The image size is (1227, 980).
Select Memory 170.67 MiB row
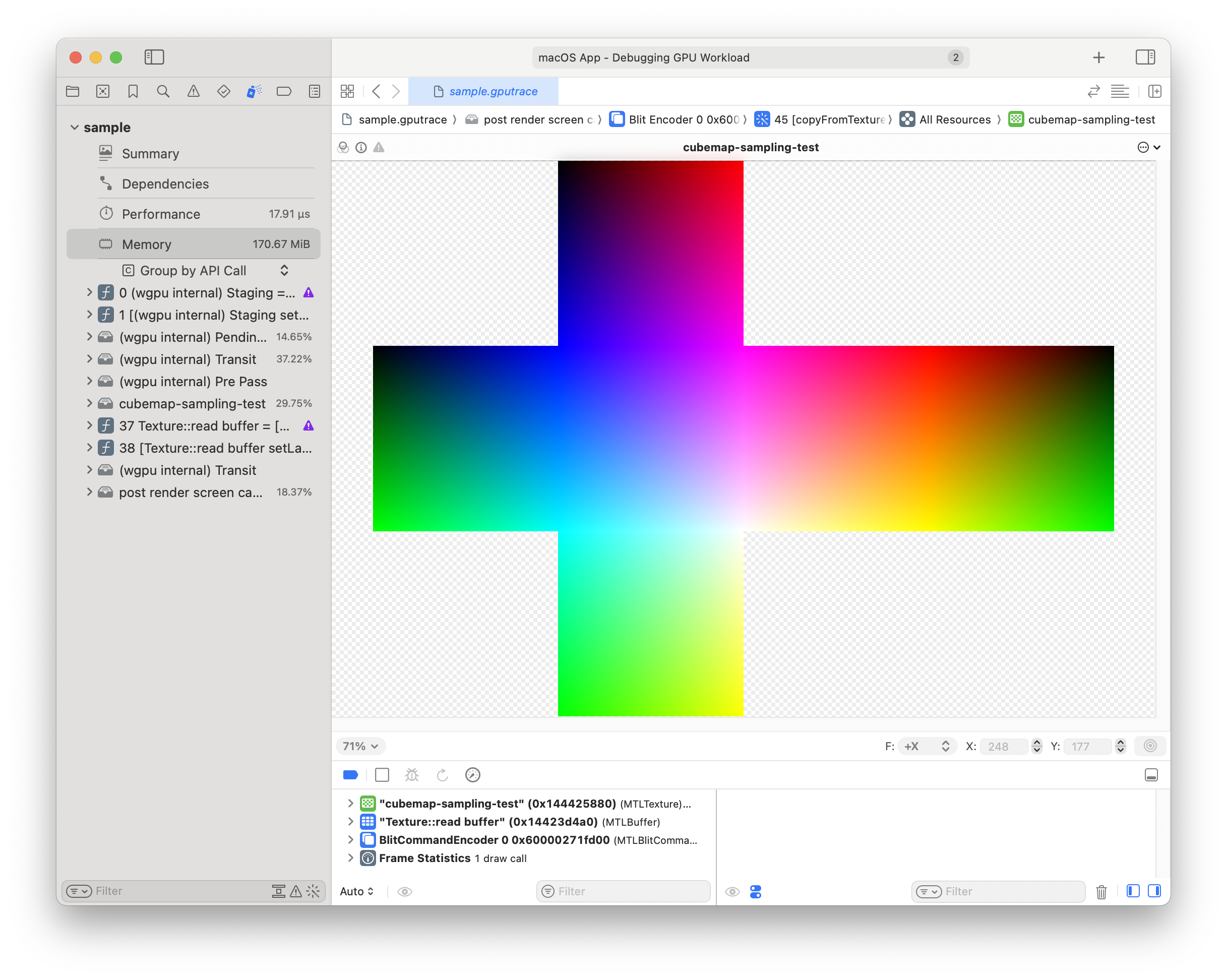(x=194, y=244)
